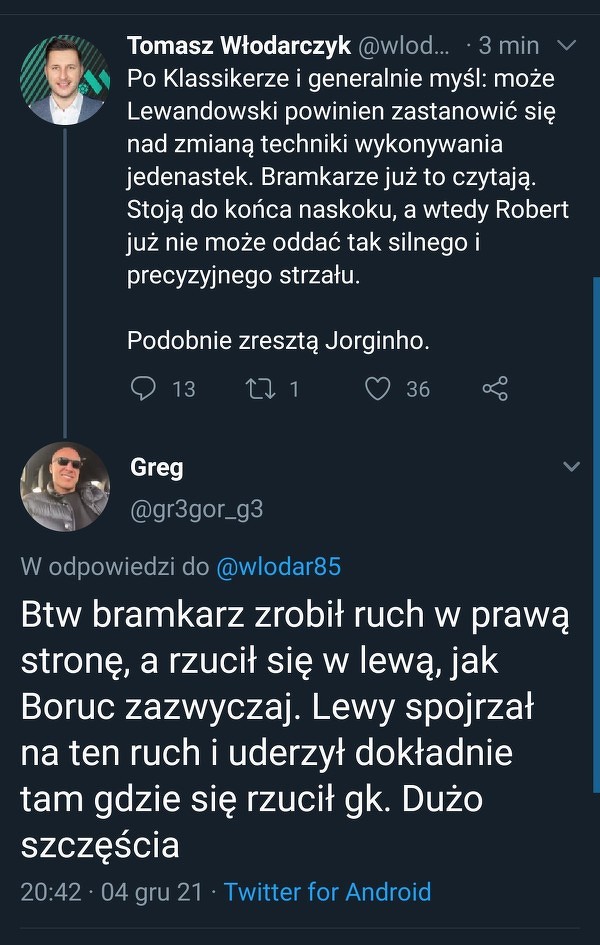Open Tomasz Włodarczyk's profile picture

(x=65, y=81)
